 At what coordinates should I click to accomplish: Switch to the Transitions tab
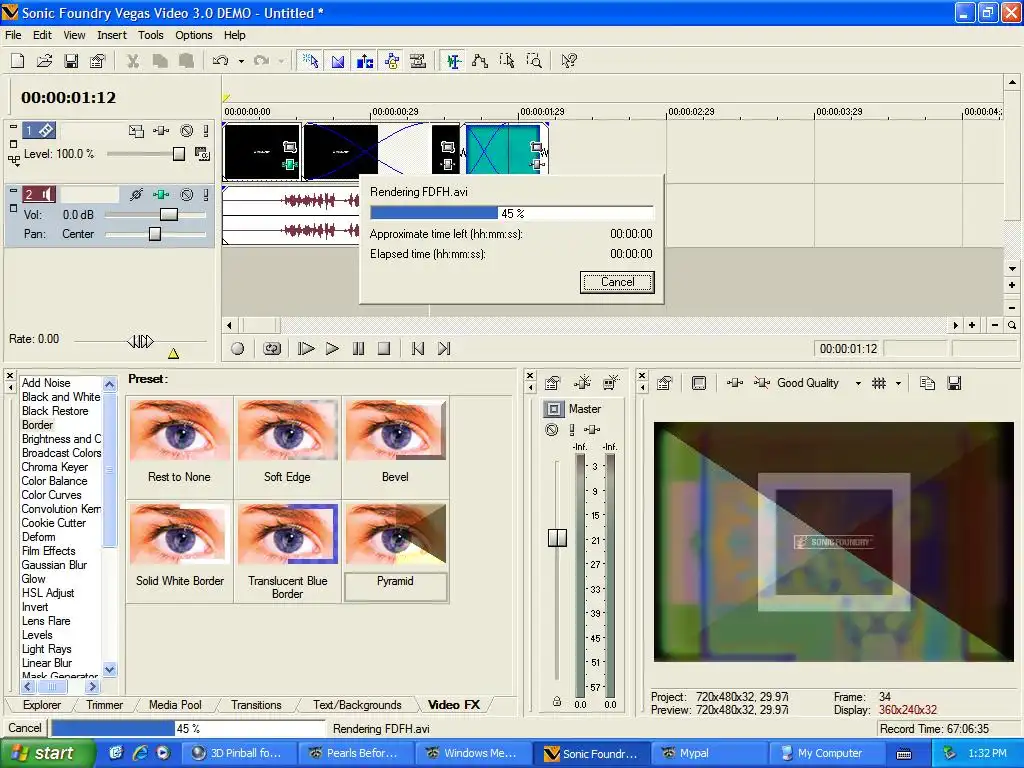coord(256,705)
